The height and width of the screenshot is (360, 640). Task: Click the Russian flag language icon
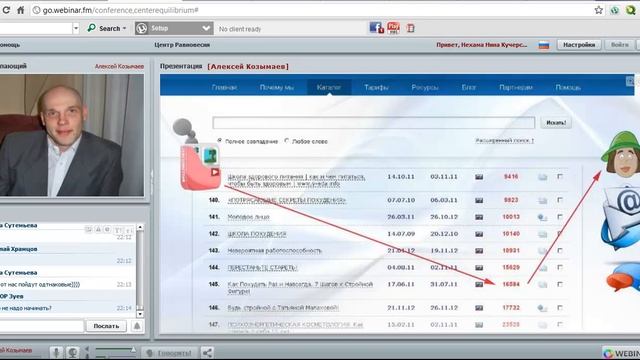(x=544, y=45)
